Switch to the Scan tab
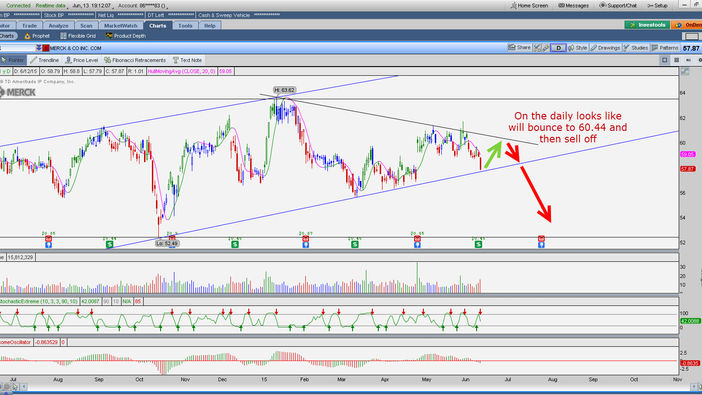The height and width of the screenshot is (395, 702). tap(86, 26)
